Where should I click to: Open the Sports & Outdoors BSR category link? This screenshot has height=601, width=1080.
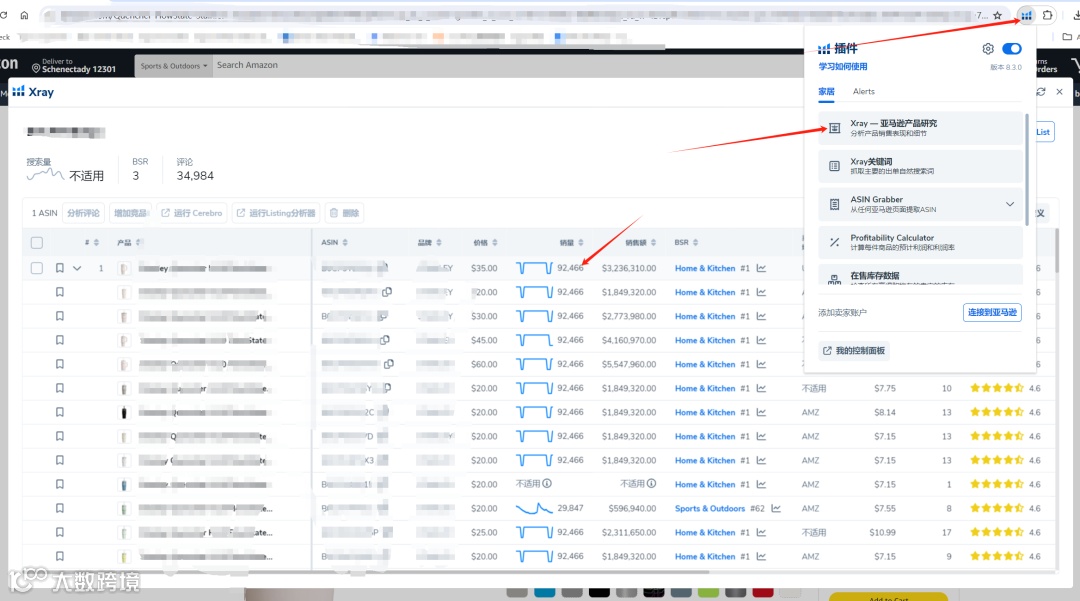click(x=709, y=508)
